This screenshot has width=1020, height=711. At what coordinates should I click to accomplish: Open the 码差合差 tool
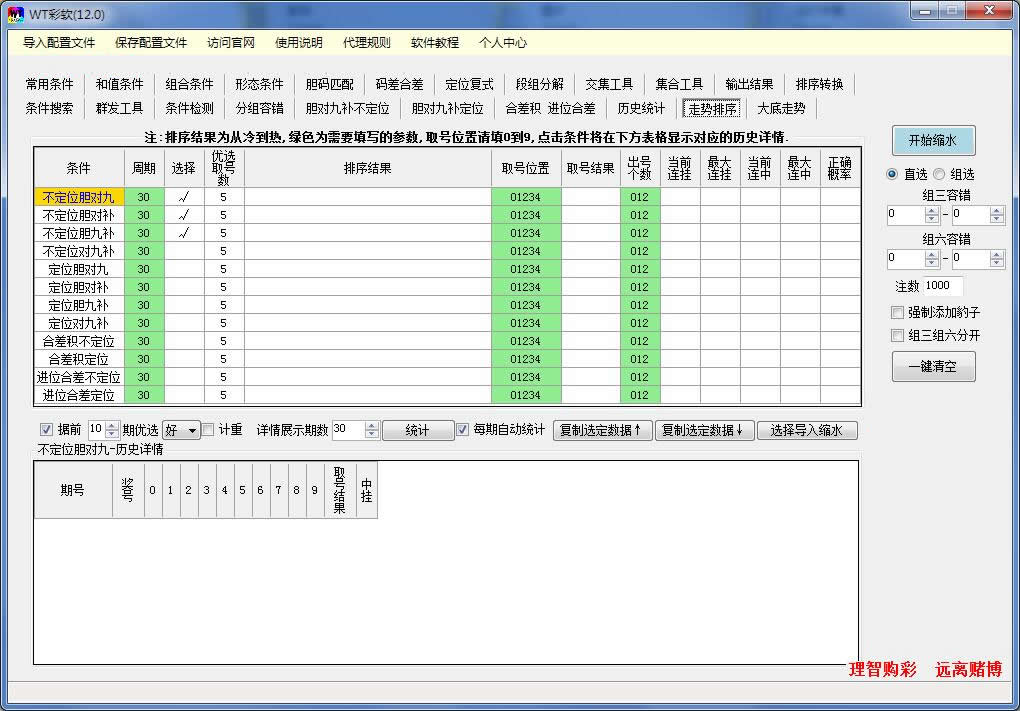(x=399, y=84)
